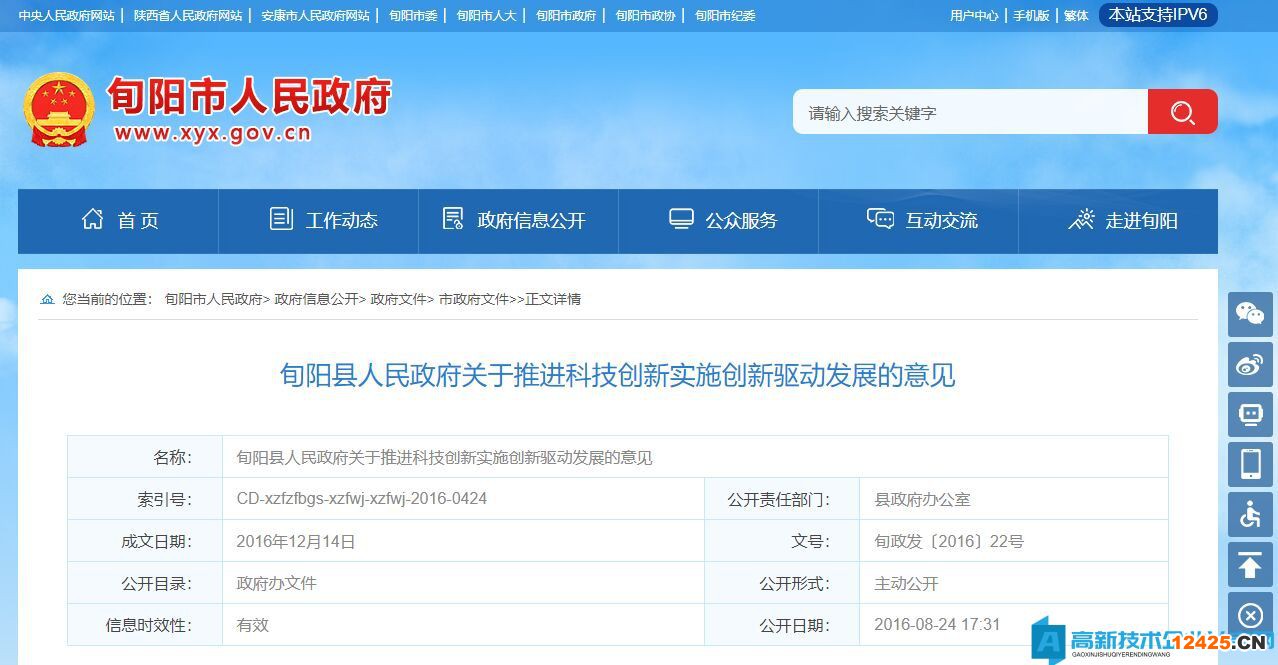Image resolution: width=1278 pixels, height=665 pixels.
Task: Switch to traditional Chinese via 繁体
Action: click(x=1074, y=15)
